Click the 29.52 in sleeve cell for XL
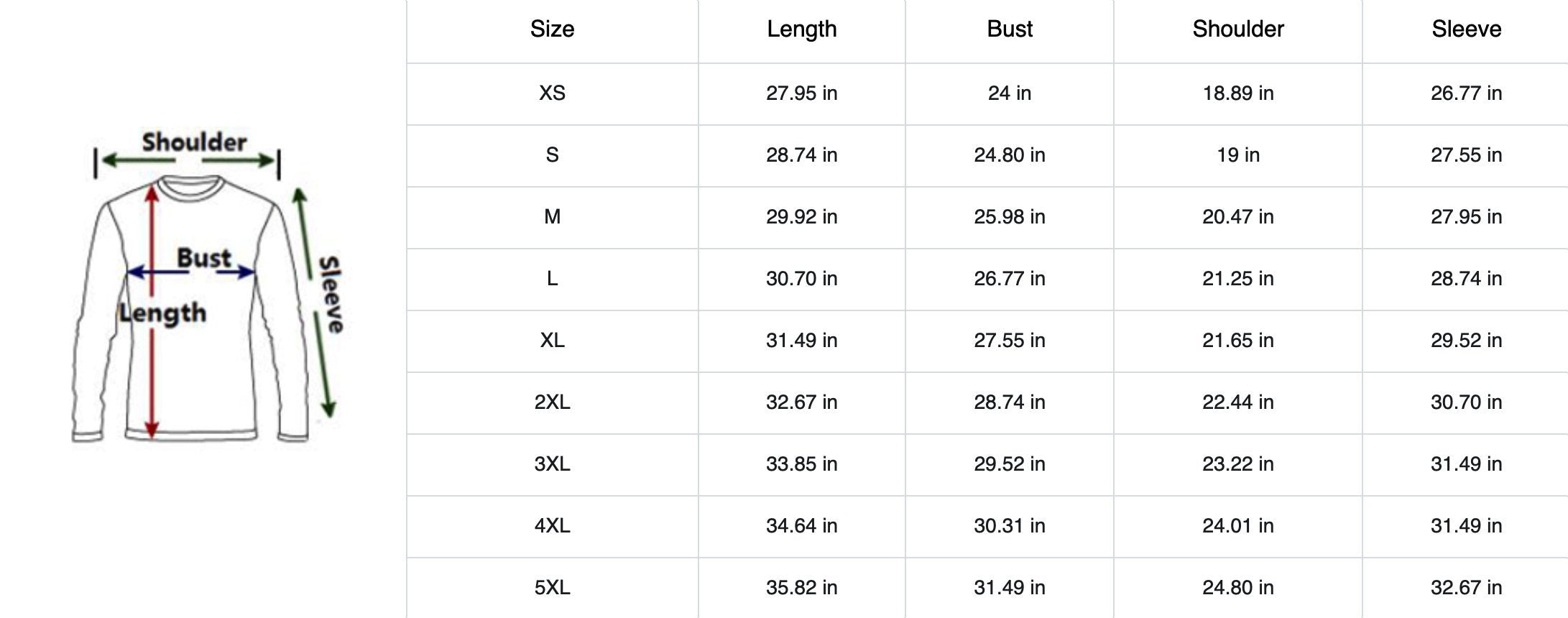Image resolution: width=1568 pixels, height=618 pixels. coord(1466,341)
